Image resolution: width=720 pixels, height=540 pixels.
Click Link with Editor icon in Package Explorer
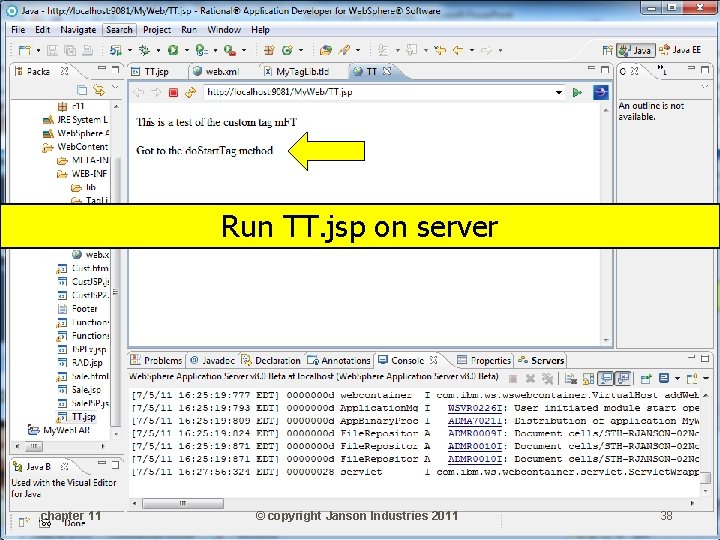tap(99, 90)
